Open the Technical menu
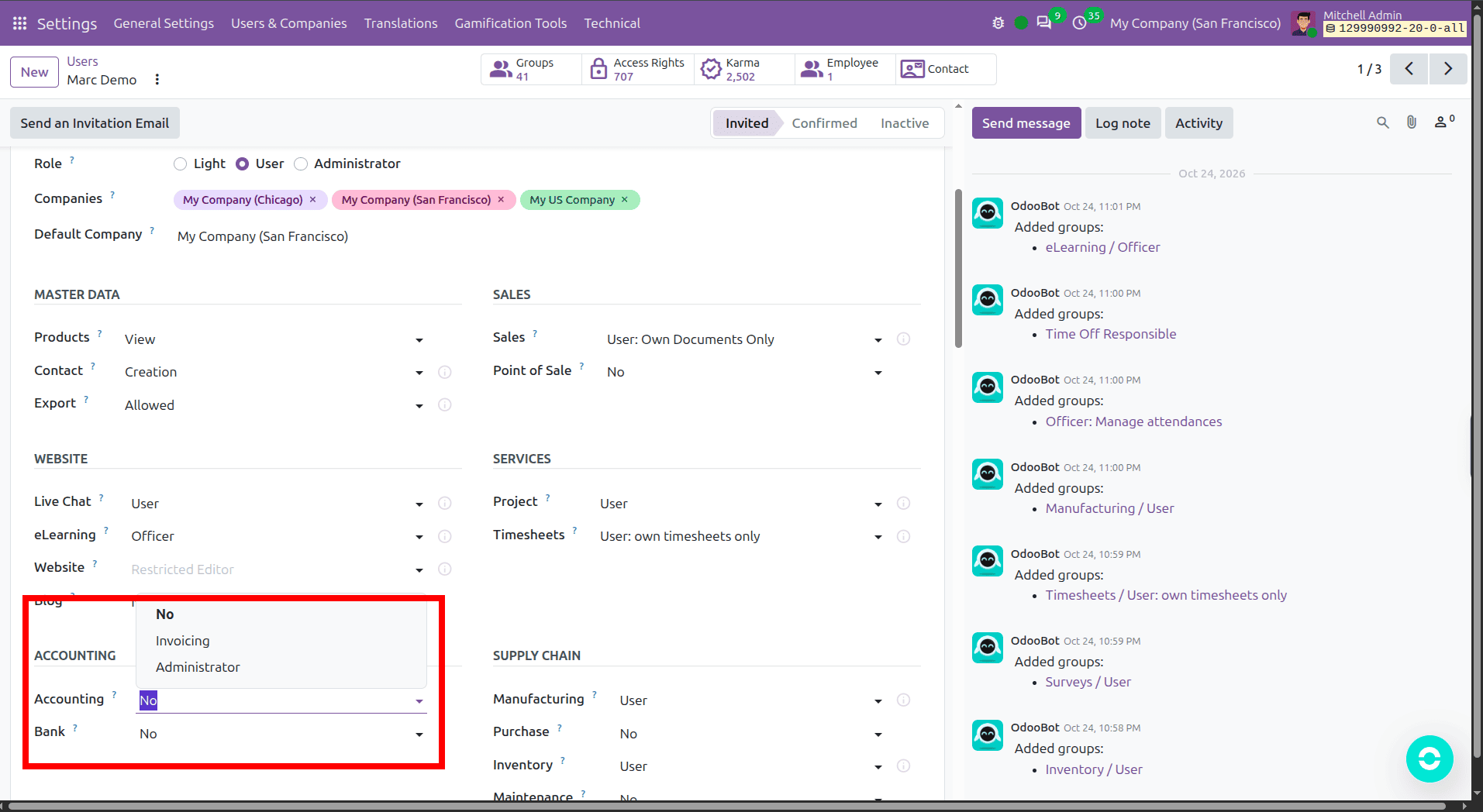 [612, 23]
